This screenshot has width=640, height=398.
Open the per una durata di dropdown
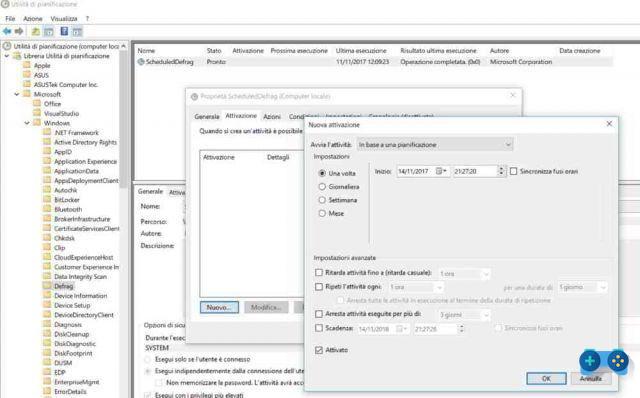coord(582,287)
